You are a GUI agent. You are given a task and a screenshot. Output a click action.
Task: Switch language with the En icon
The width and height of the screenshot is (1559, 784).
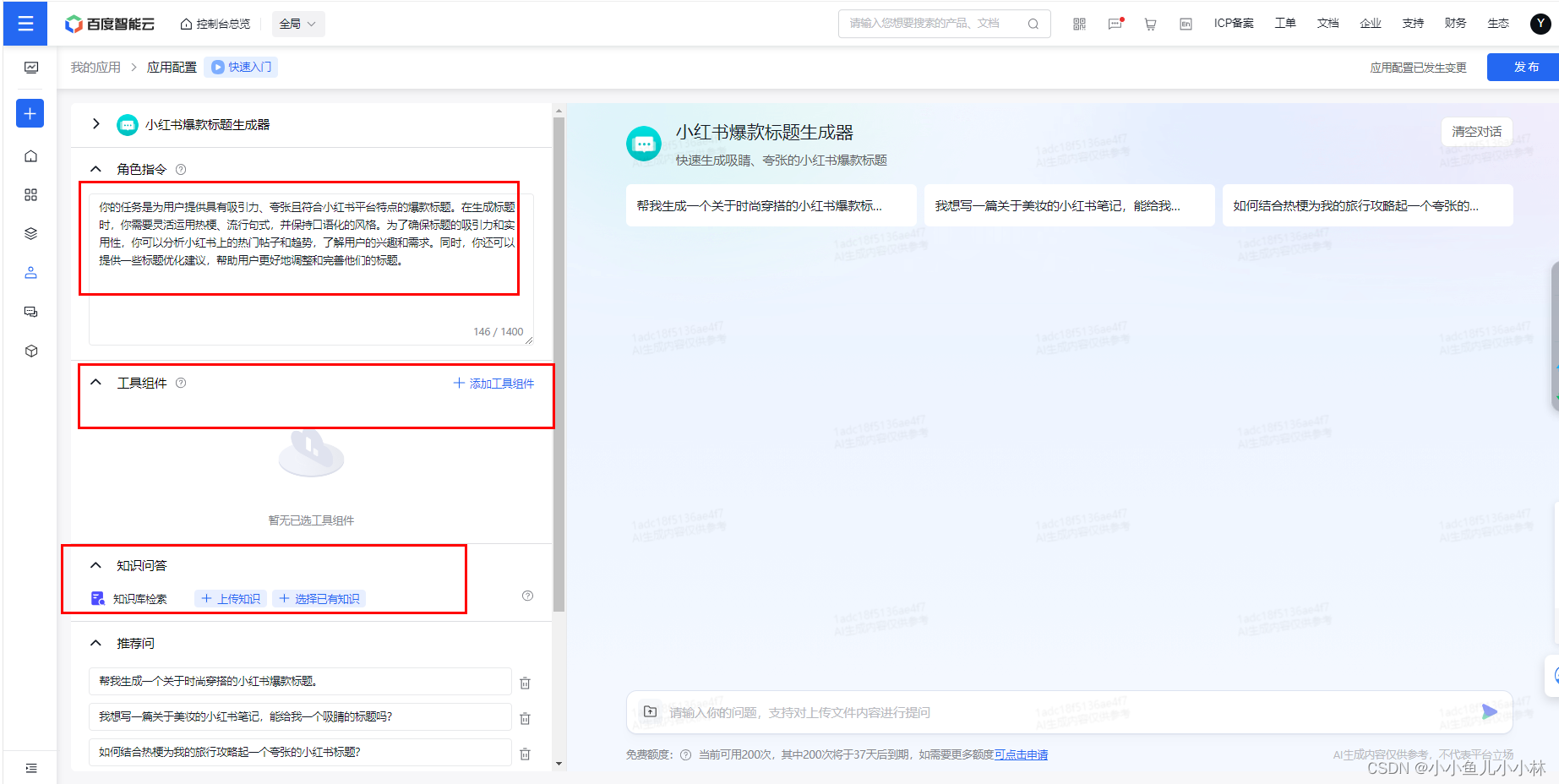click(x=1186, y=24)
